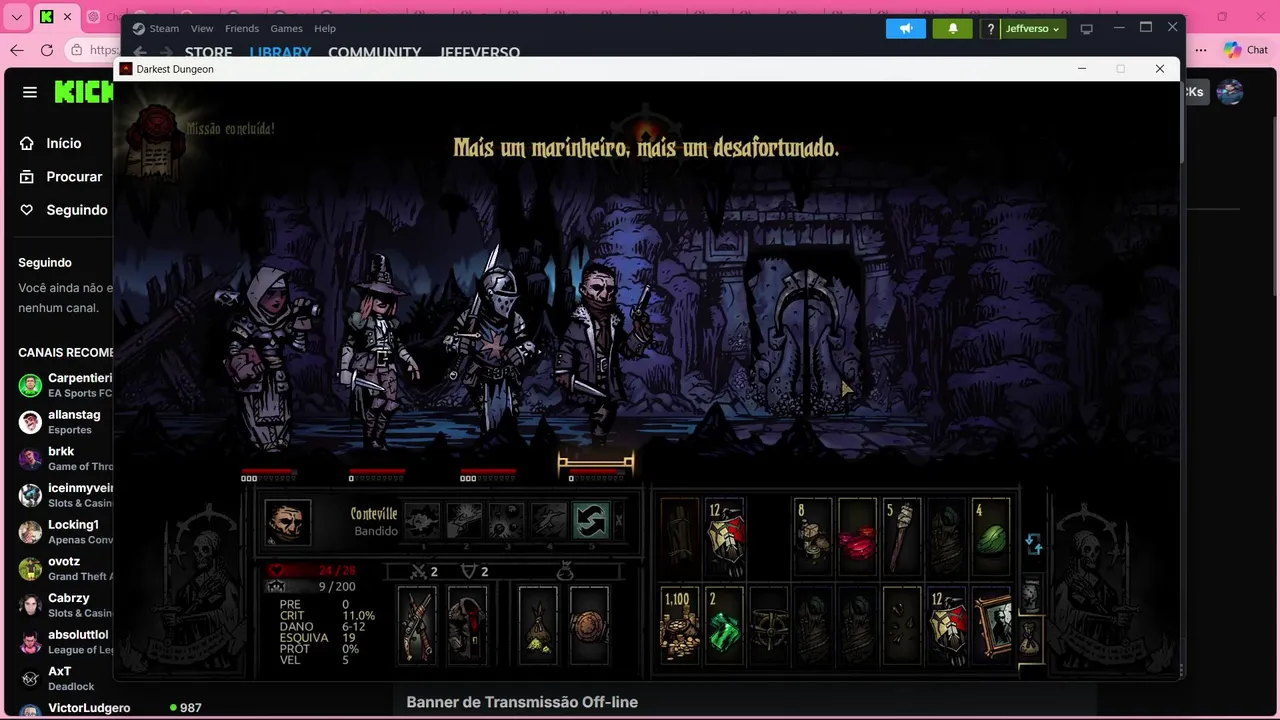Open the brkk recommended channel
The height and width of the screenshot is (720, 1280).
tap(65, 458)
